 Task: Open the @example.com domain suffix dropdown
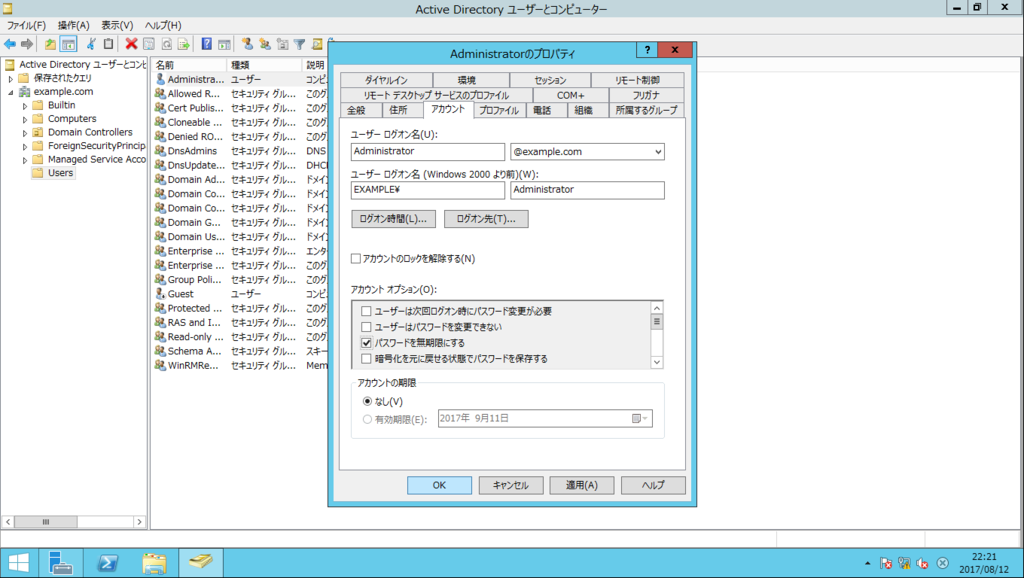(658, 151)
